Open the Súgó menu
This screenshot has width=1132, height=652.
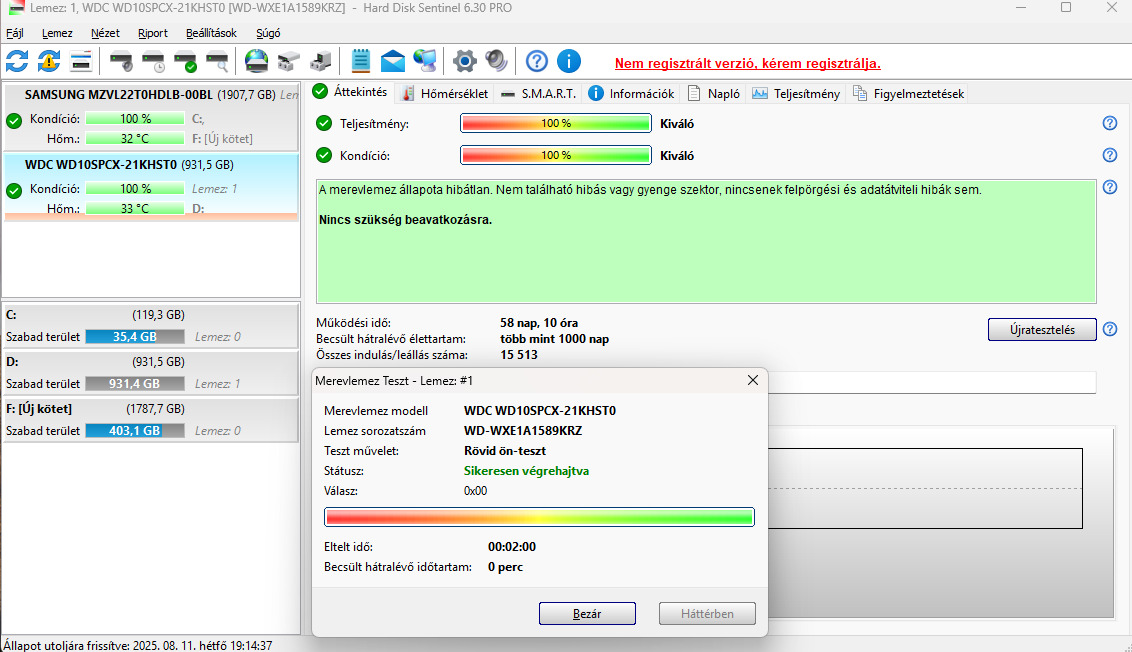point(268,33)
